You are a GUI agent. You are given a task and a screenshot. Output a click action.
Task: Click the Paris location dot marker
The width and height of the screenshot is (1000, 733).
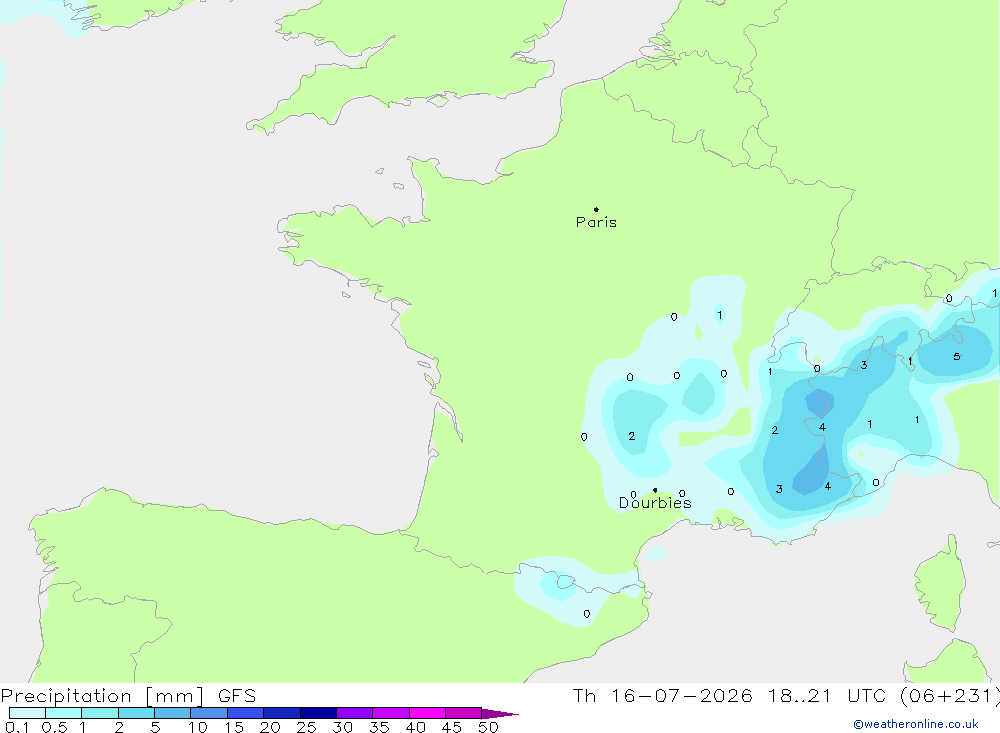pyautogui.click(x=596, y=209)
